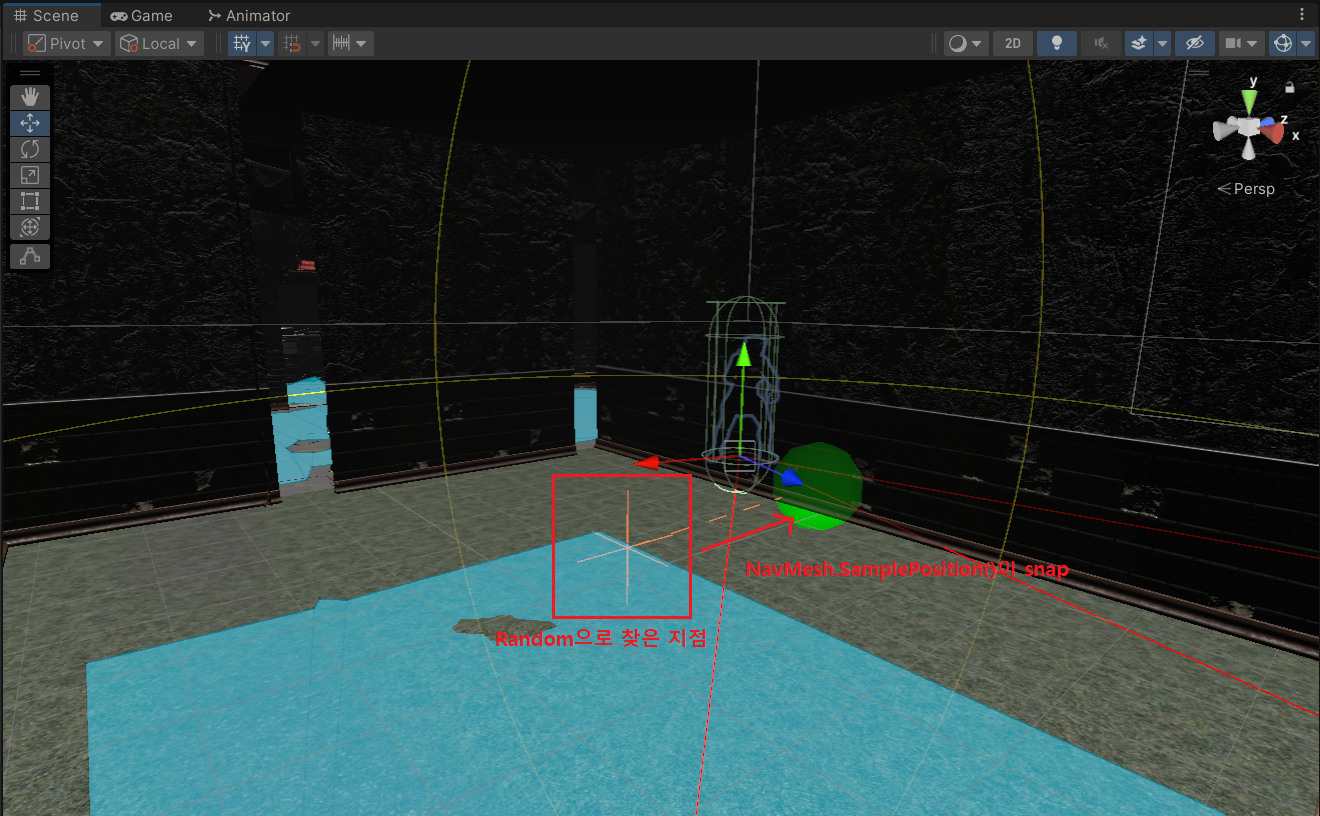Open the shading draw mode dropdown
The height and width of the screenshot is (816, 1320).
click(966, 43)
